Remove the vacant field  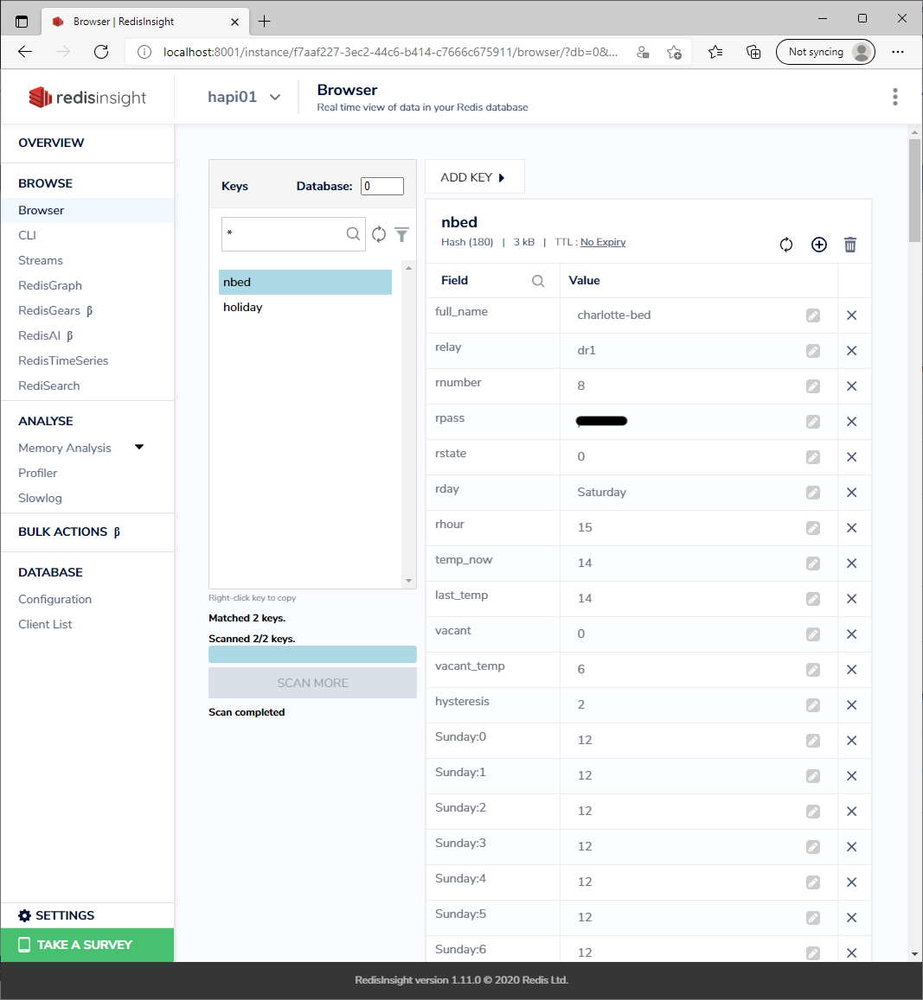(852, 634)
